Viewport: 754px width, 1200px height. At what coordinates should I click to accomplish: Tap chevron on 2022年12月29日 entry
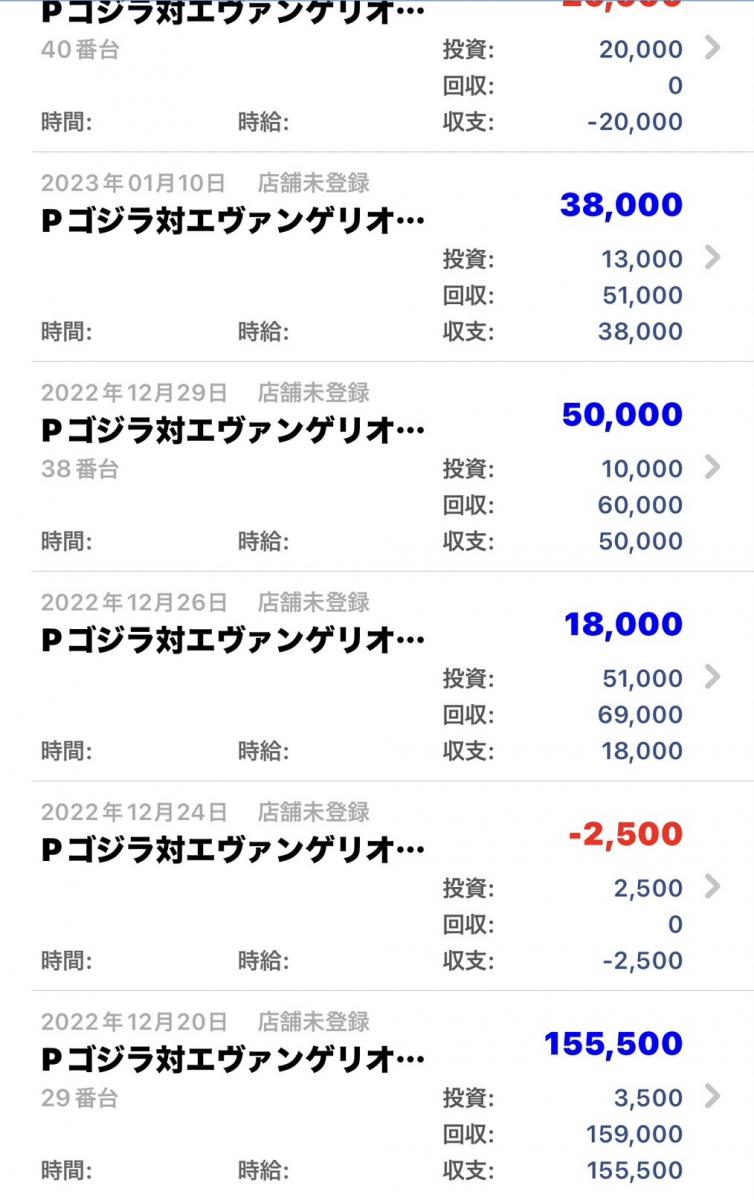pos(712,467)
